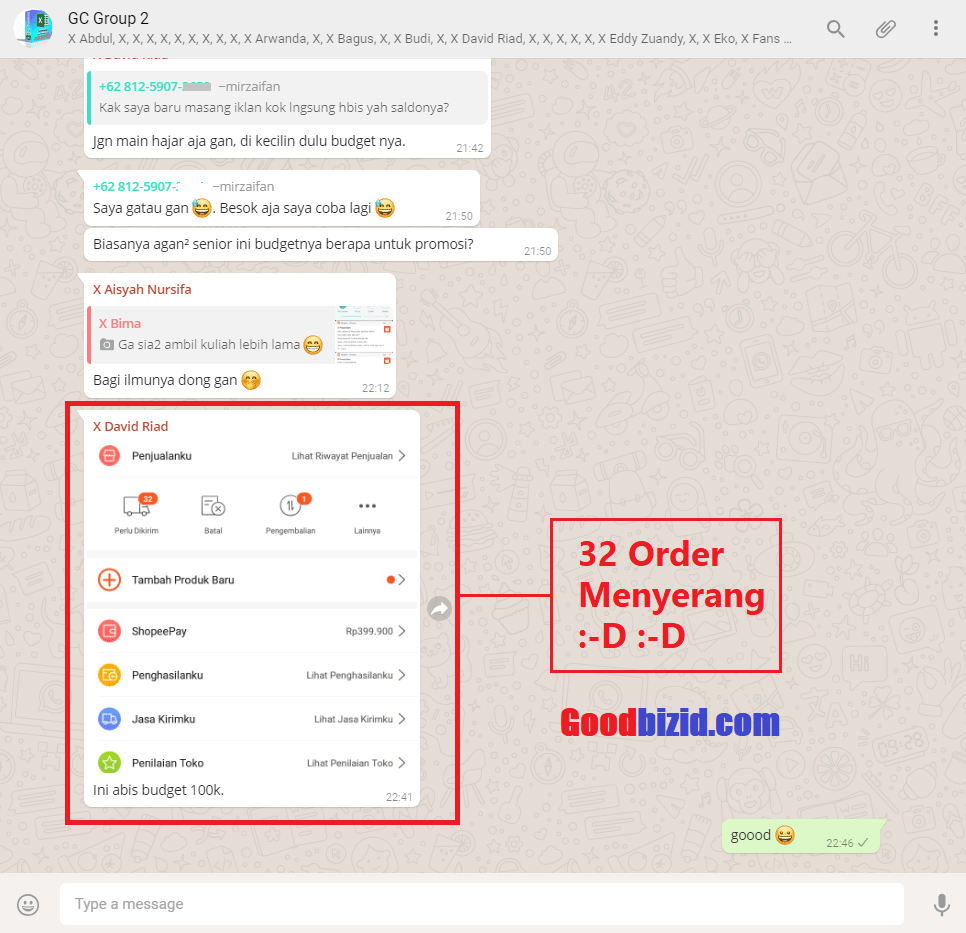966x933 pixels.
Task: Click the Penjualanku shop icon
Action: click(x=109, y=456)
